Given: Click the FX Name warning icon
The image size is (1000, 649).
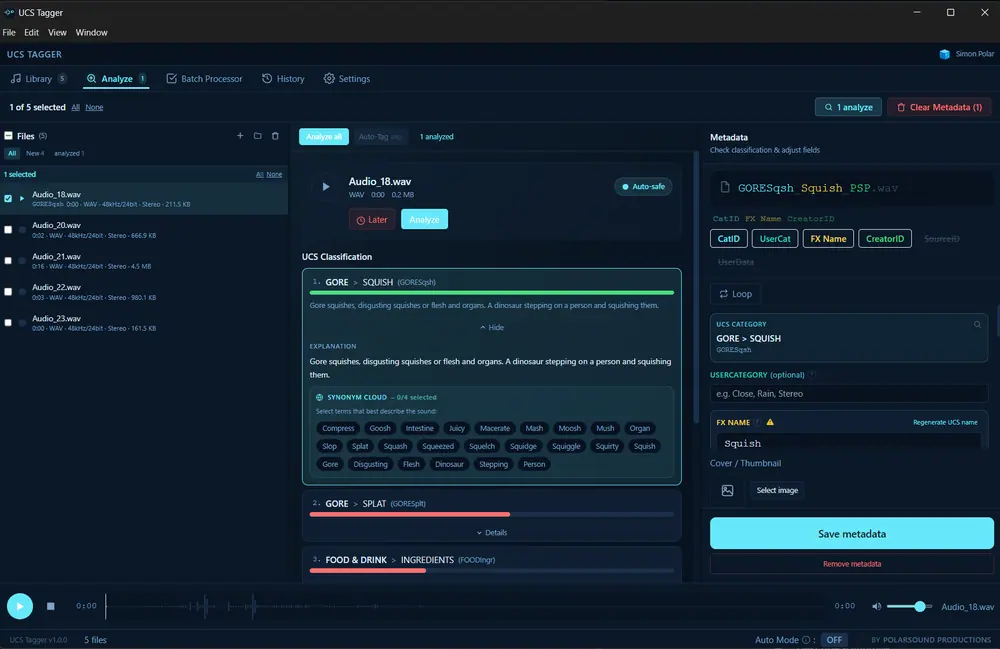Looking at the screenshot, I should [770, 422].
